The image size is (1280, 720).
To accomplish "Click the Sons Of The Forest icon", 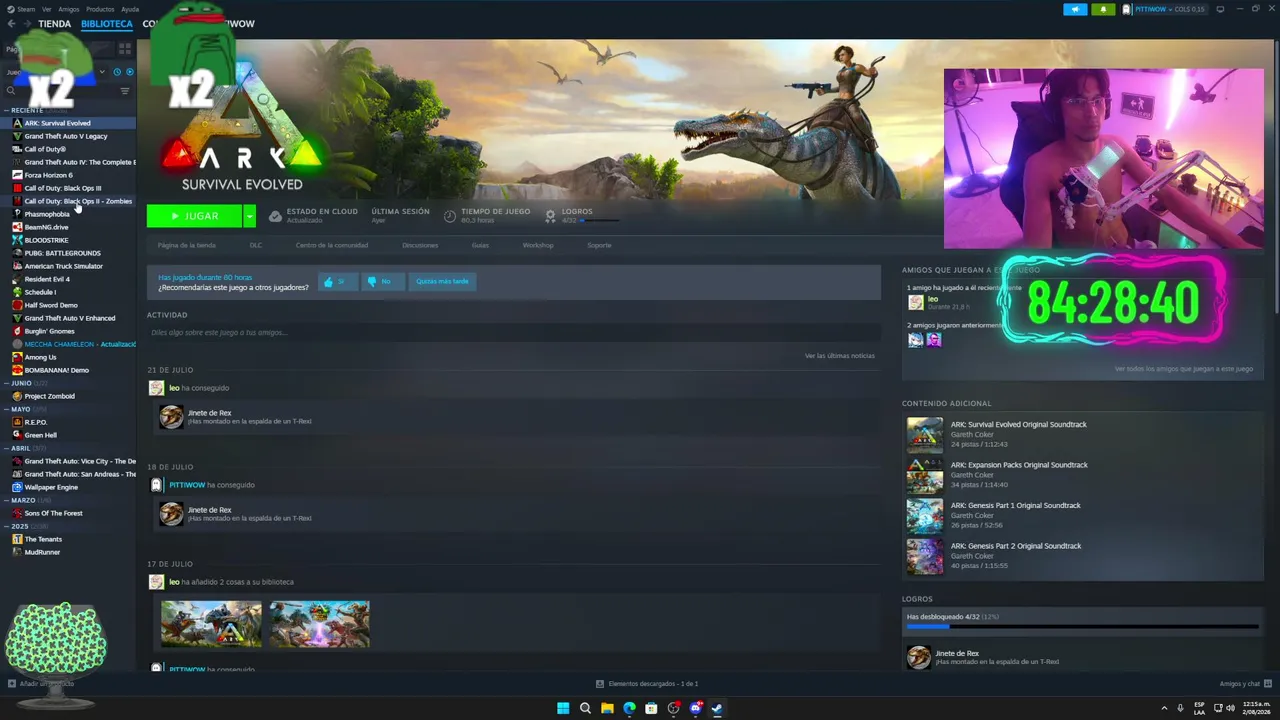I will point(17,513).
